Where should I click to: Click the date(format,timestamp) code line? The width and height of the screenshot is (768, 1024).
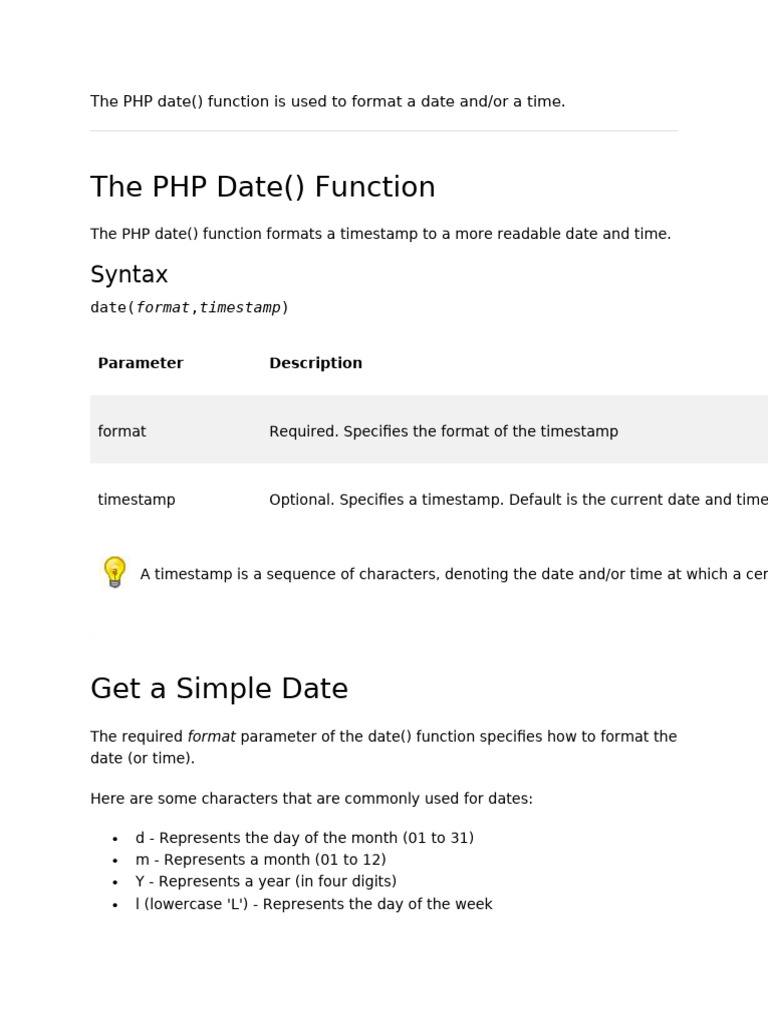click(189, 308)
